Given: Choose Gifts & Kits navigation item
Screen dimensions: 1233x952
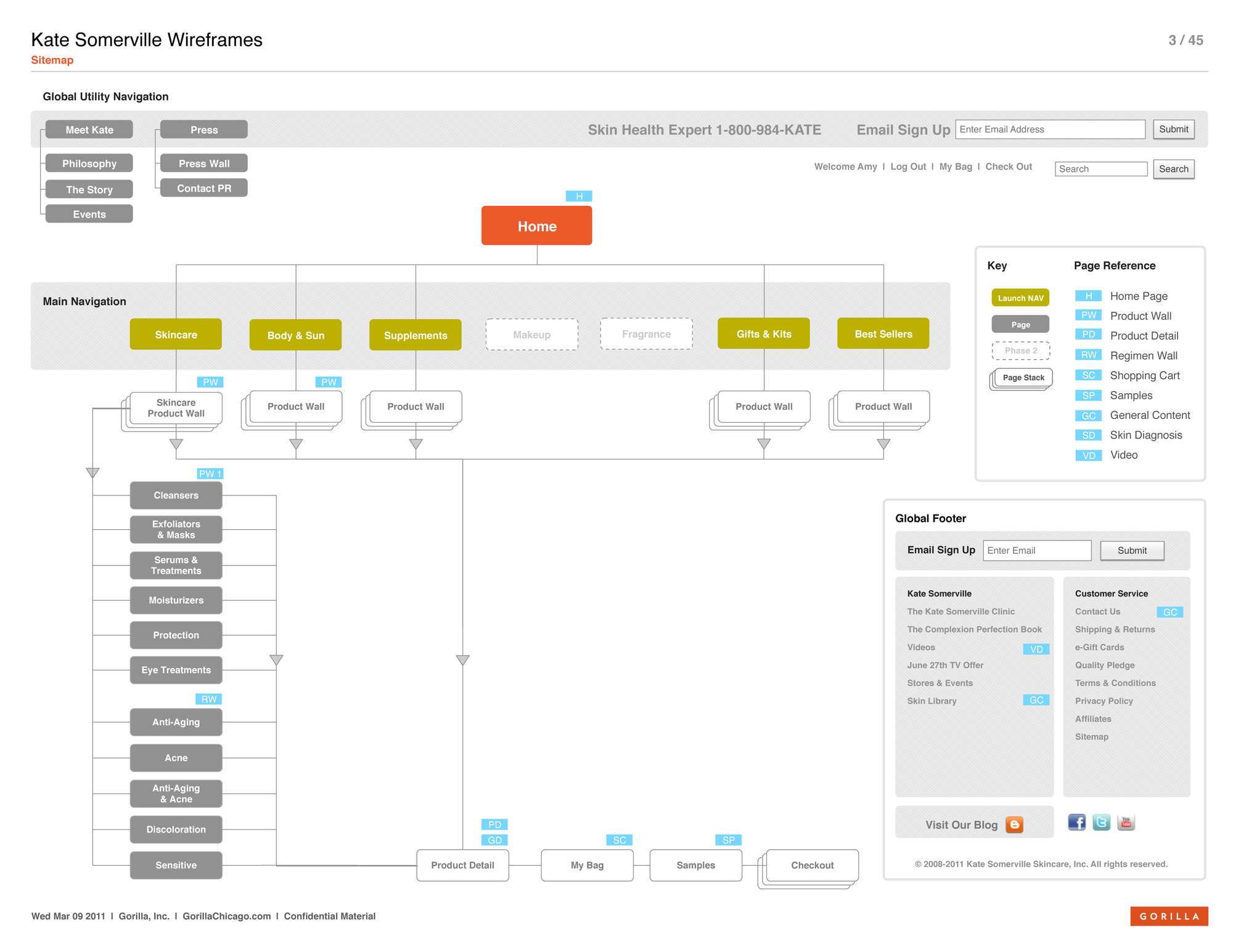Looking at the screenshot, I should tap(764, 333).
